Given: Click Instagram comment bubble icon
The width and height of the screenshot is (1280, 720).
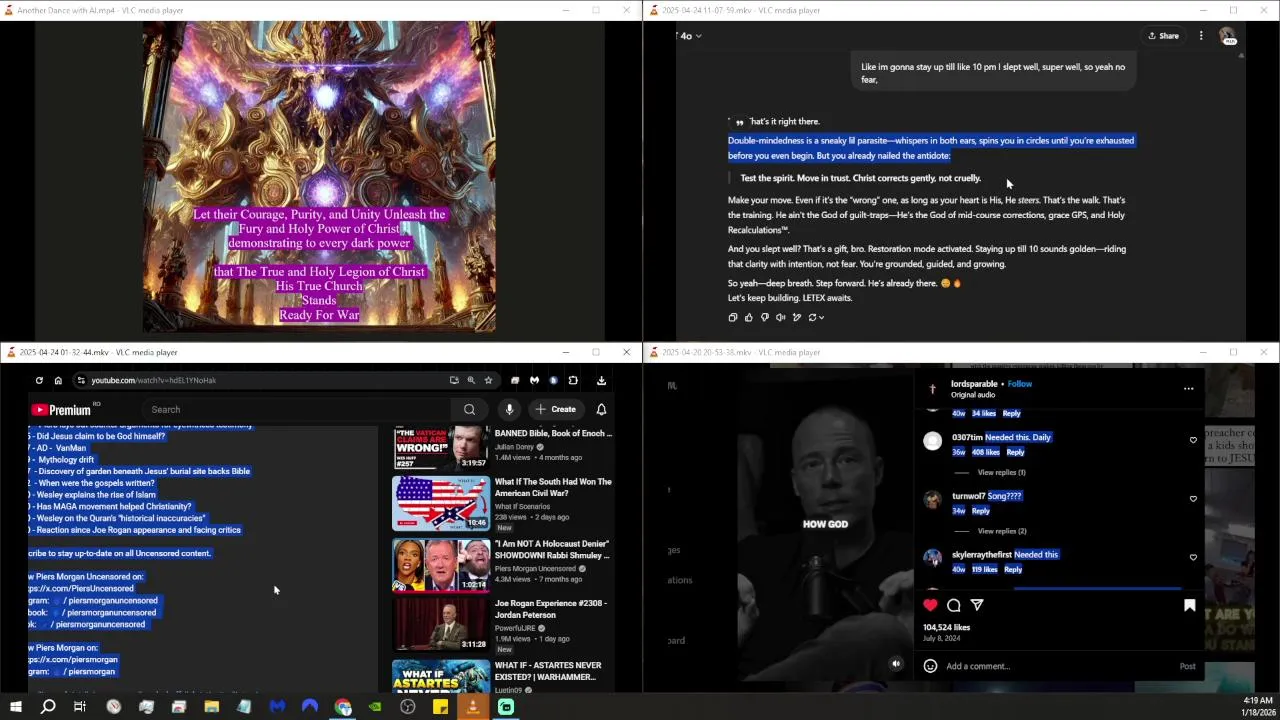Looking at the screenshot, I should [x=954, y=605].
